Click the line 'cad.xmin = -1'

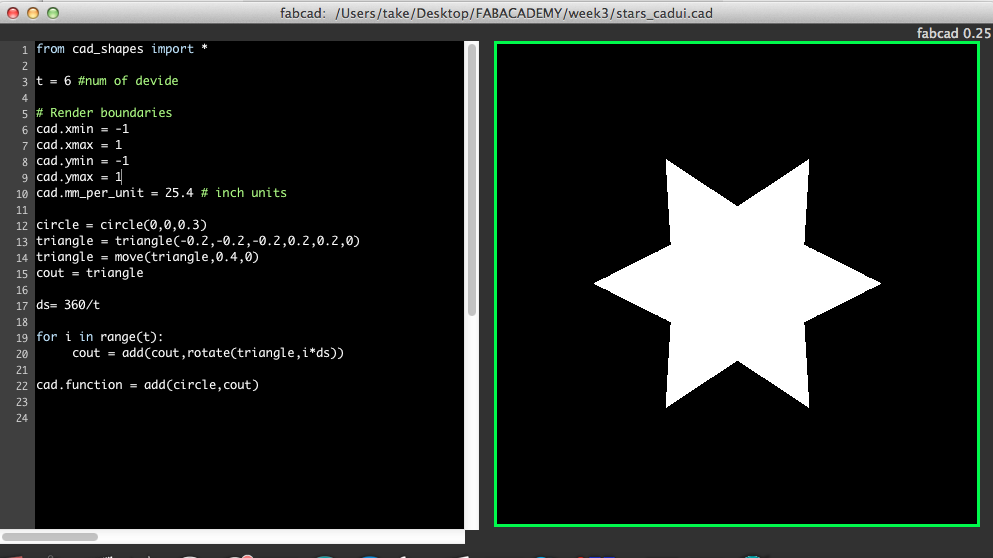pos(82,129)
